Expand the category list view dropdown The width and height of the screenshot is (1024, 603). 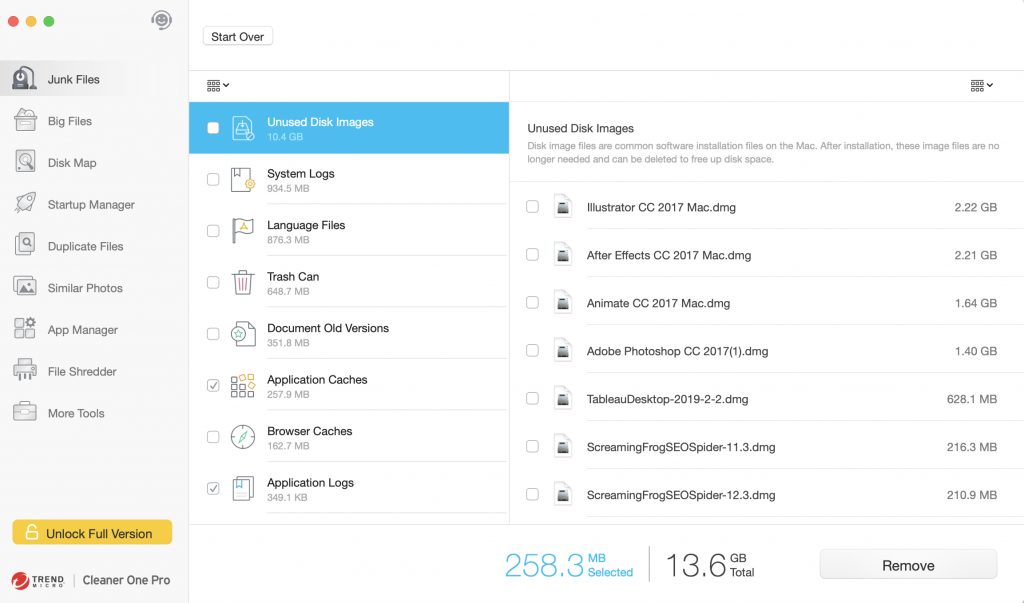pyautogui.click(x=218, y=86)
